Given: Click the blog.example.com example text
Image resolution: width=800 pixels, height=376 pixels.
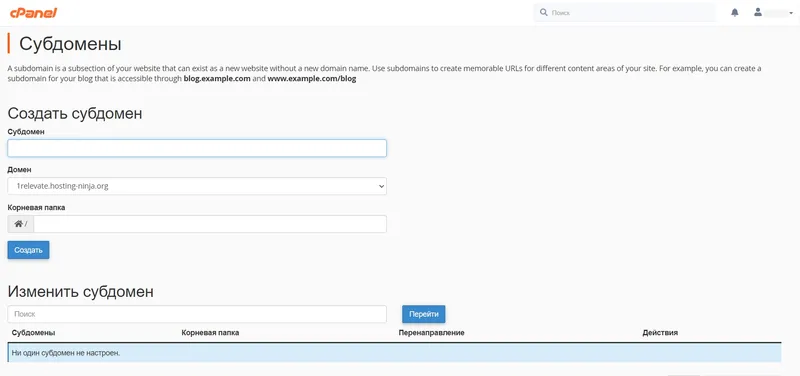Looking at the screenshot, I should (217, 79).
